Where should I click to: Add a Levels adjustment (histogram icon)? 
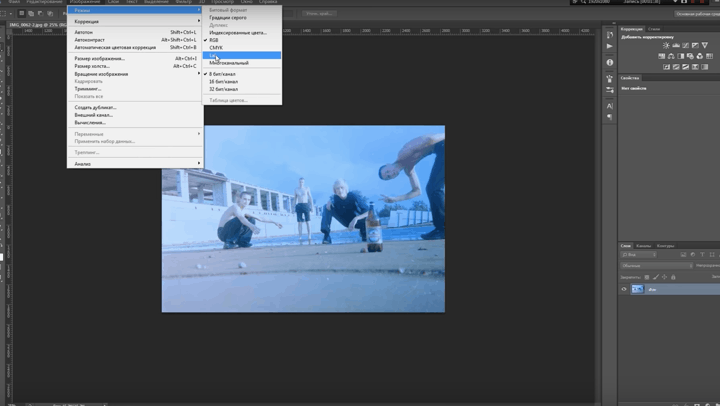[676, 45]
